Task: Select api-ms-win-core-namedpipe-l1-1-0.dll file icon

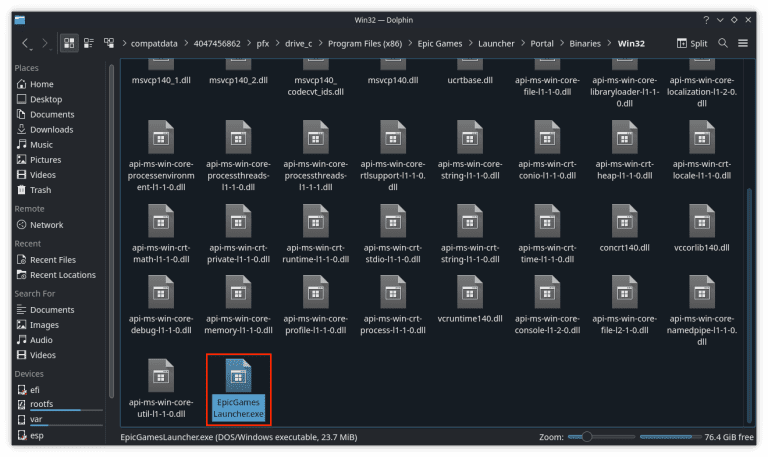Action: pyautogui.click(x=702, y=292)
